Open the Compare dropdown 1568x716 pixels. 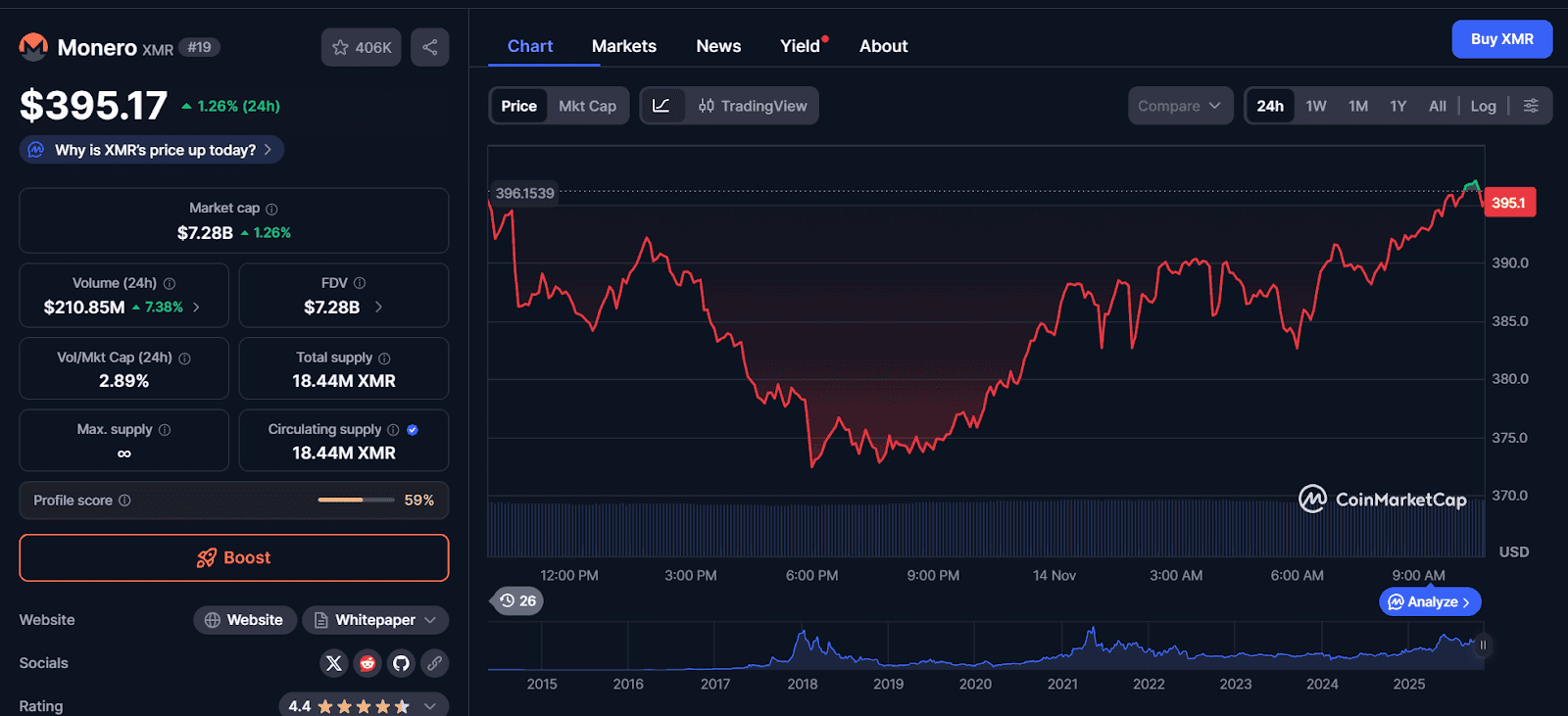coord(1179,106)
